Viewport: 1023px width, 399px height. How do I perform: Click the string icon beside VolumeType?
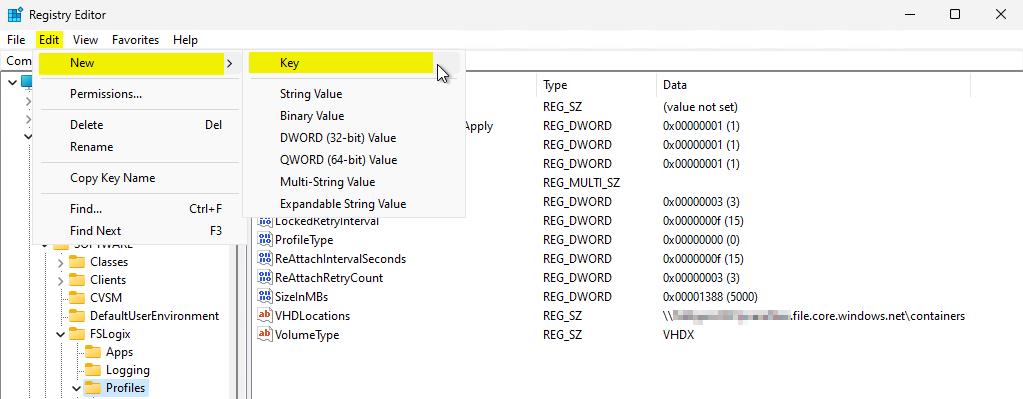(265, 334)
